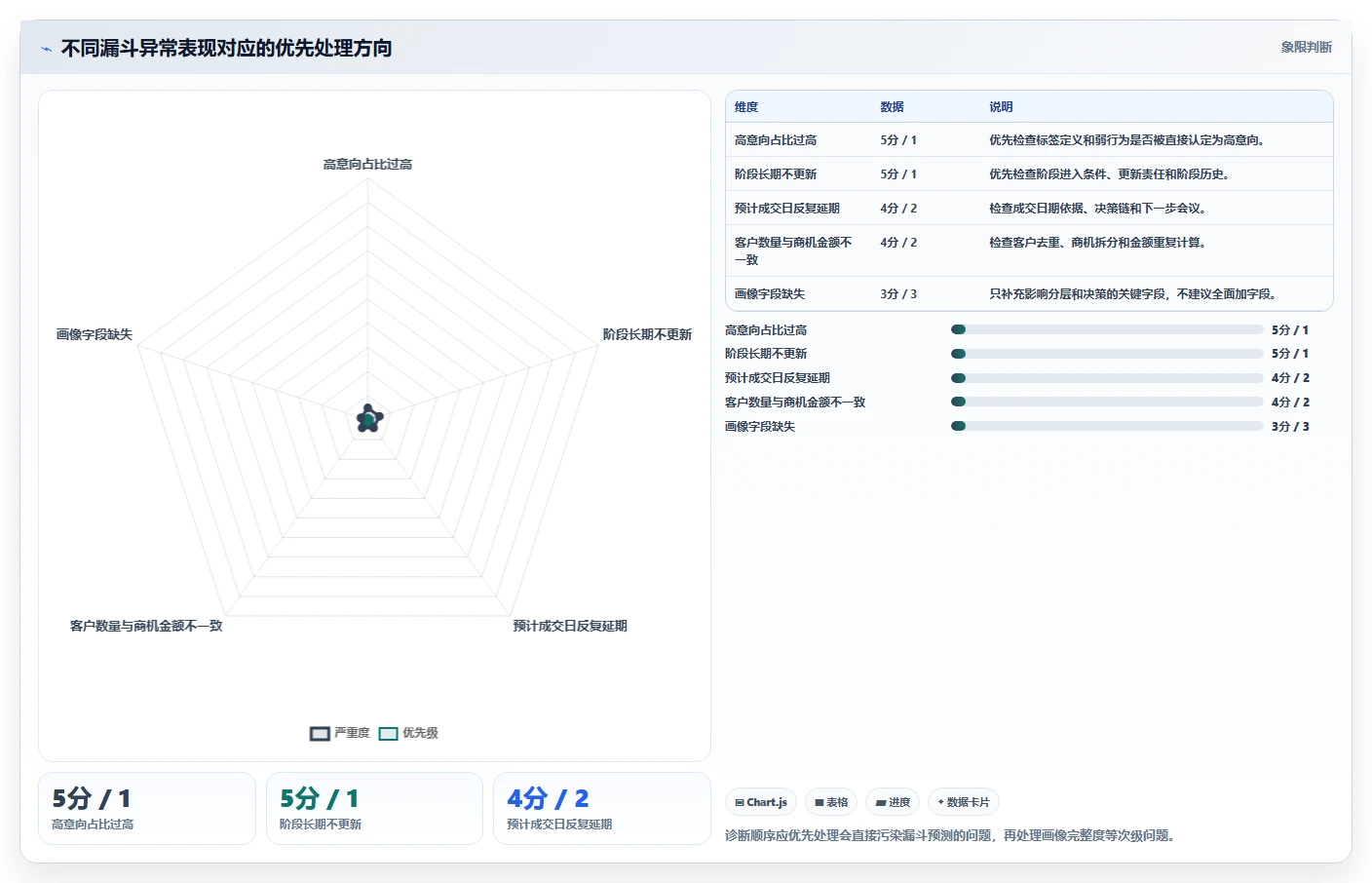Click radar axis label 画像字段缺失
1372x883 pixels.
pyautogui.click(x=95, y=334)
